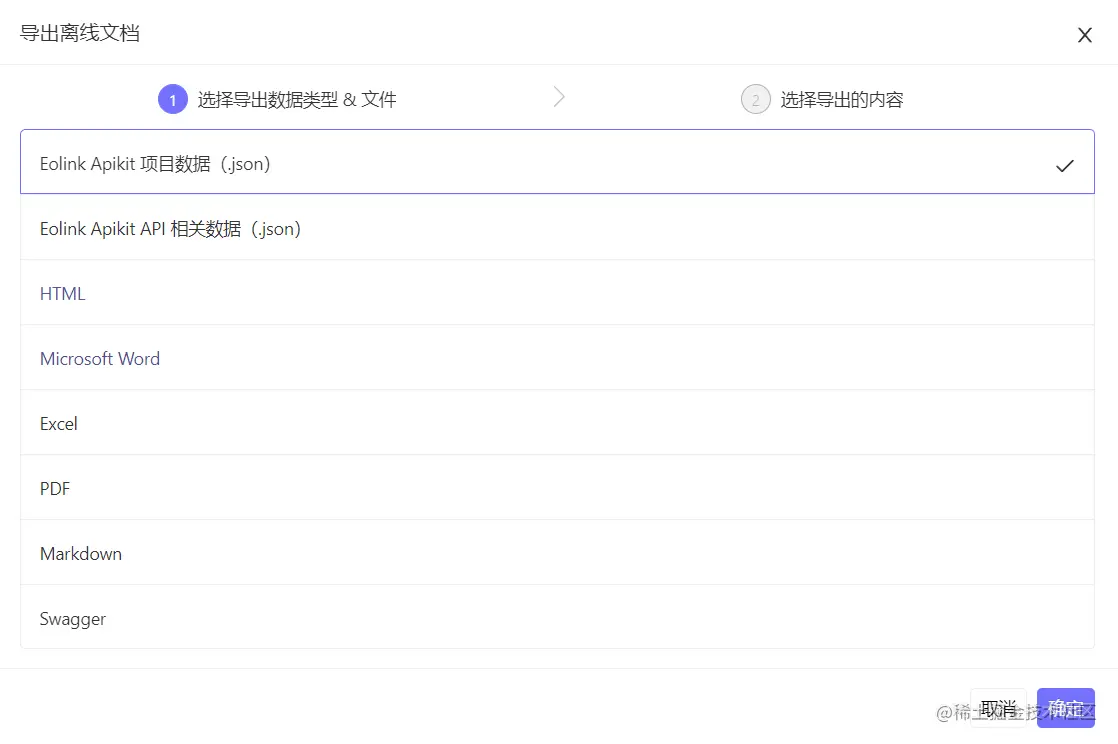Select Eolink Apikit 项目数据 (.json) option
This screenshot has width=1118, height=744.
(x=557, y=162)
